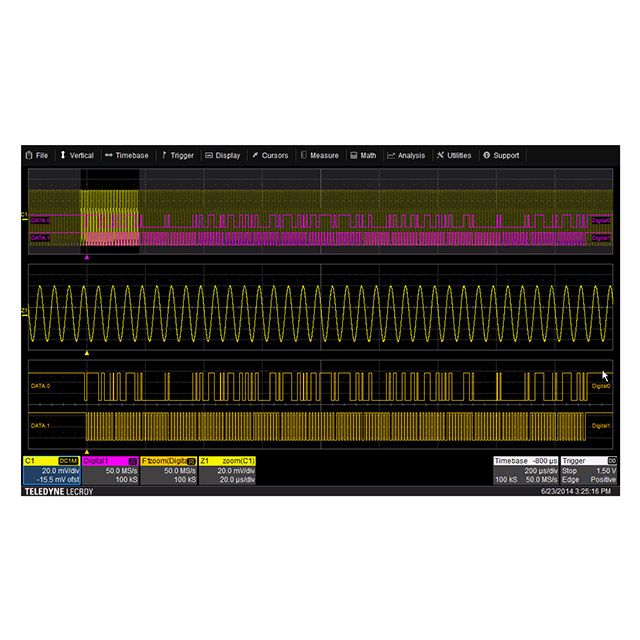Click the Analysis menu icon
Screen dimensions: 640x640
[389, 155]
